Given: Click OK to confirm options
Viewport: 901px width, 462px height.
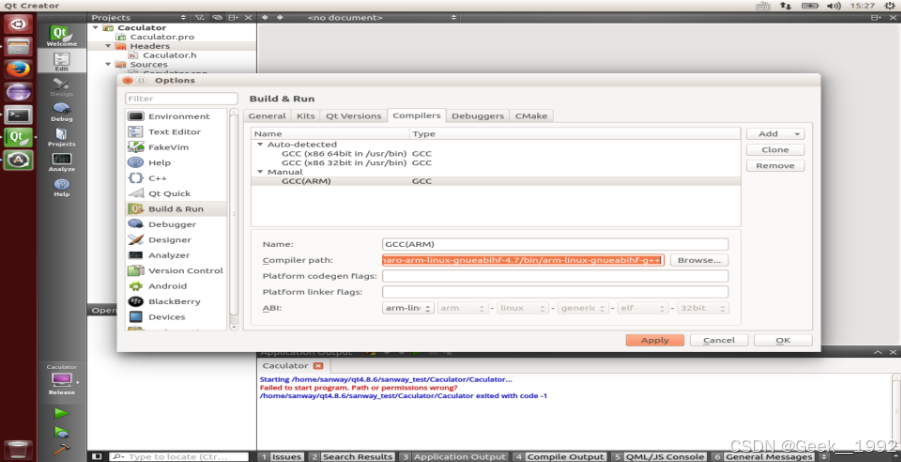Looking at the screenshot, I should (783, 340).
